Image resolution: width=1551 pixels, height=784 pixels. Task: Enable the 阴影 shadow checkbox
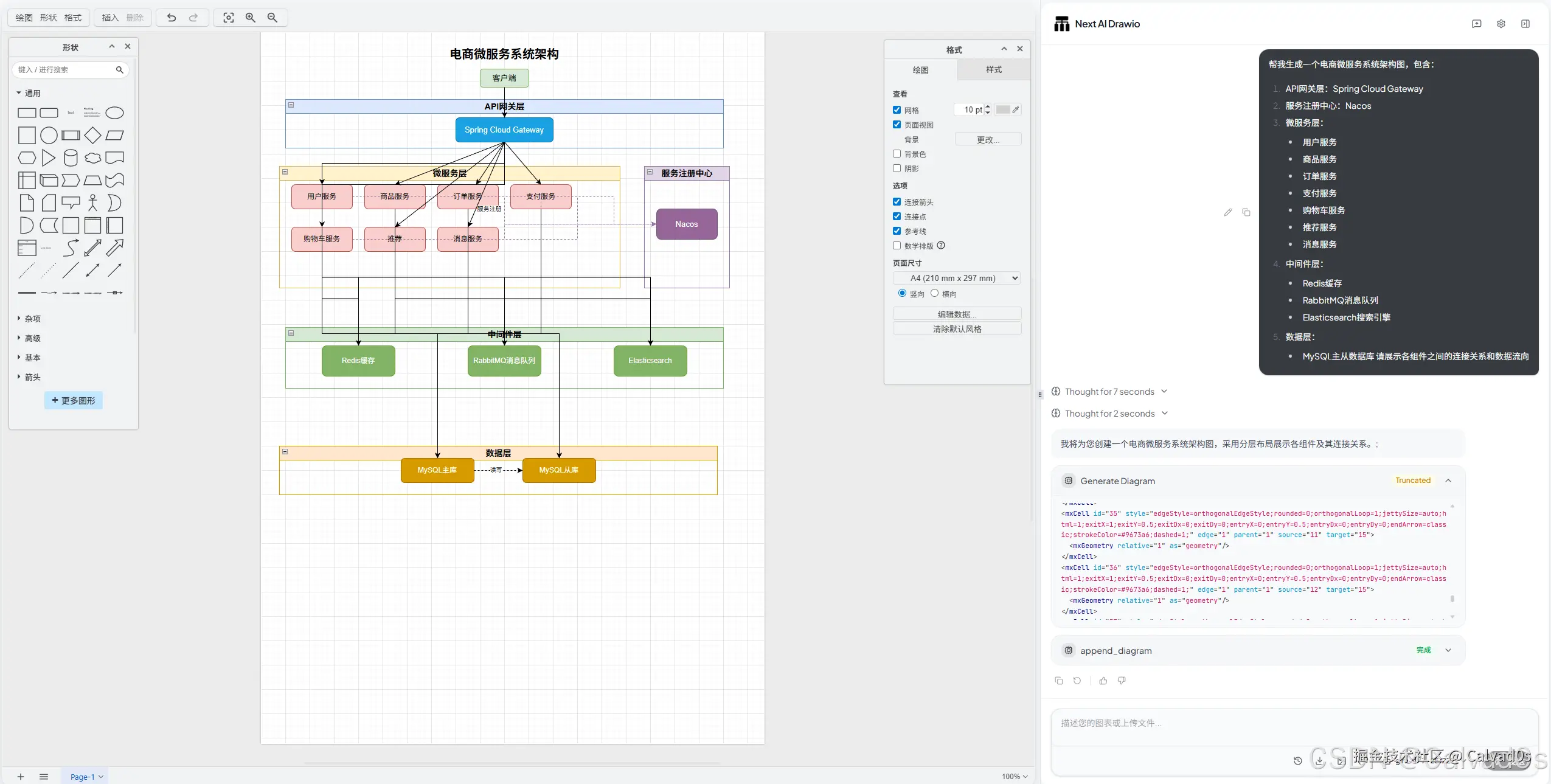[x=897, y=168]
